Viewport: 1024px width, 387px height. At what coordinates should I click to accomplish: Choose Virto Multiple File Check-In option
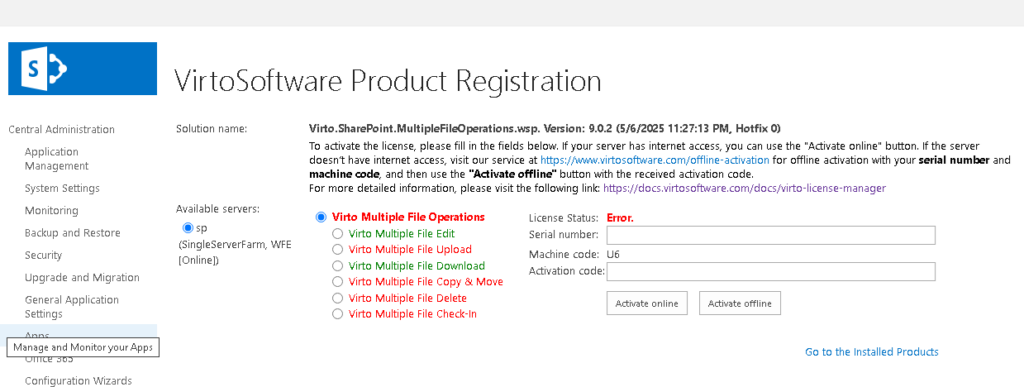[x=337, y=314]
